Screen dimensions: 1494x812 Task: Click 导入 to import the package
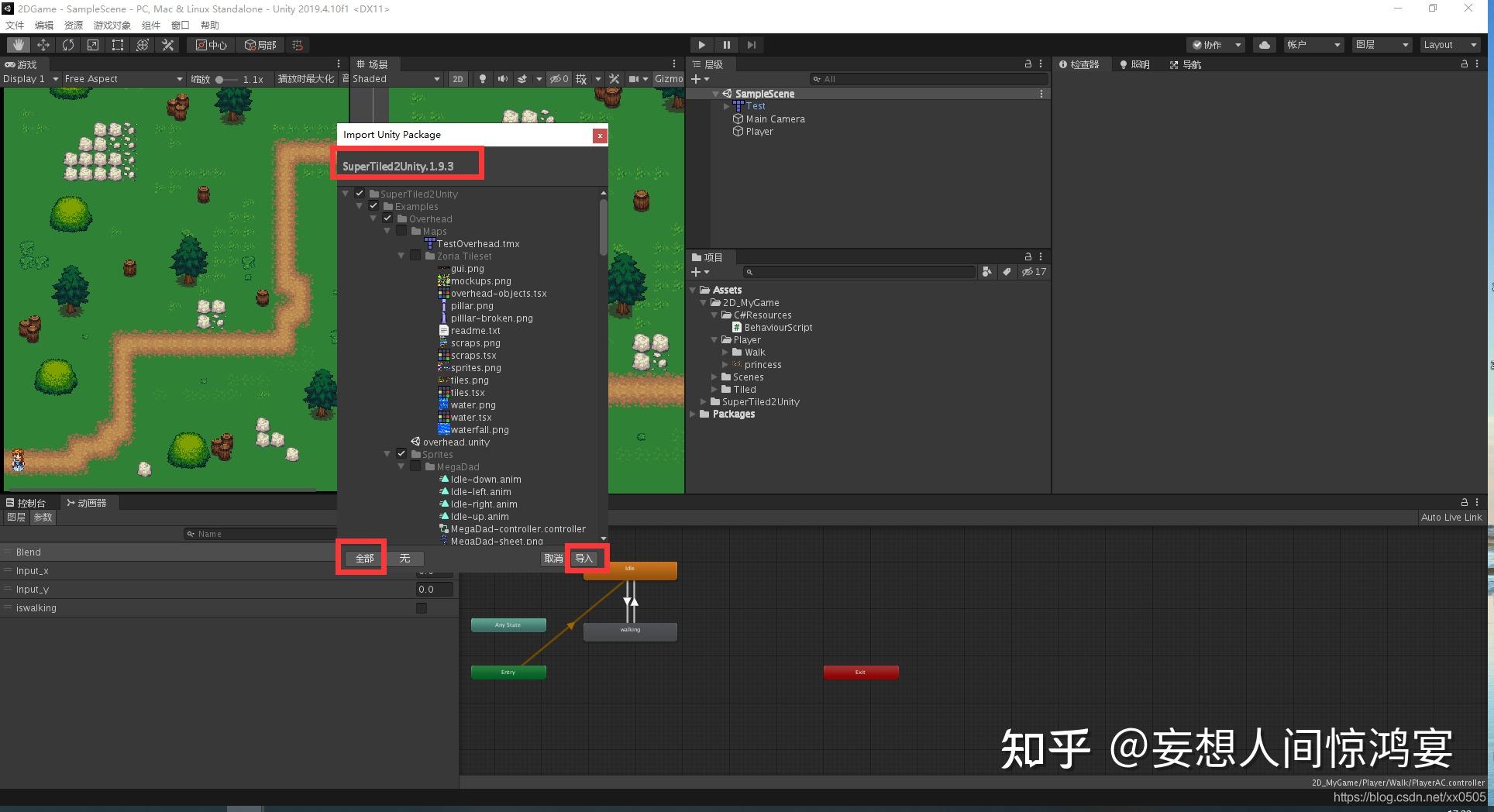[x=585, y=558]
